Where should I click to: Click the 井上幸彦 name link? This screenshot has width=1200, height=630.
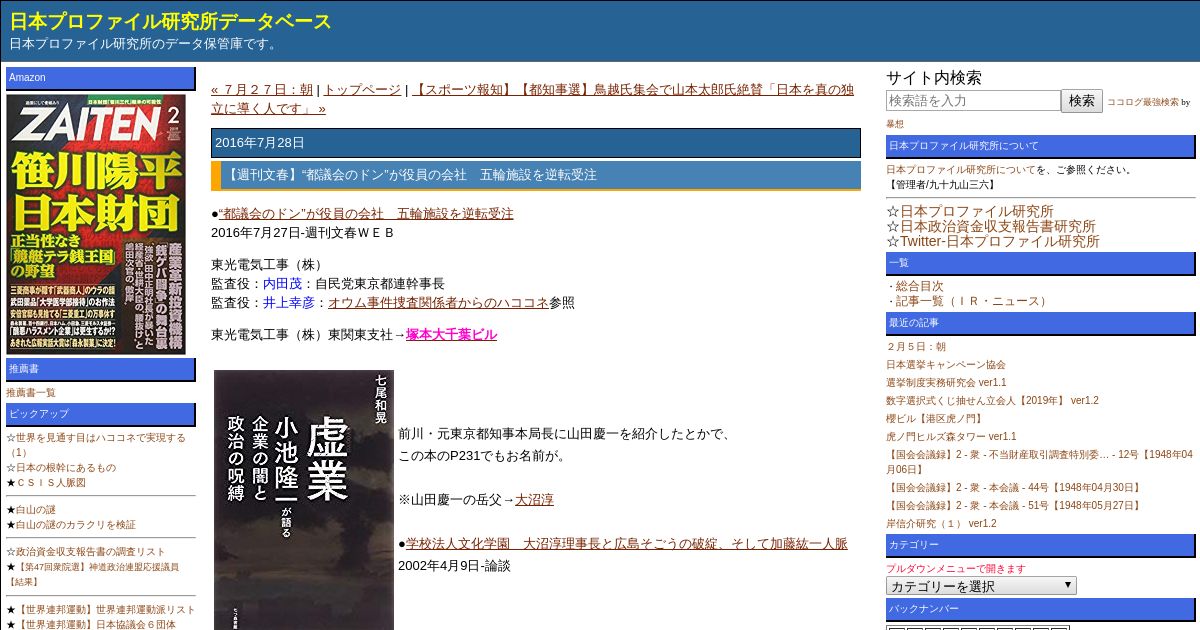click(288, 302)
